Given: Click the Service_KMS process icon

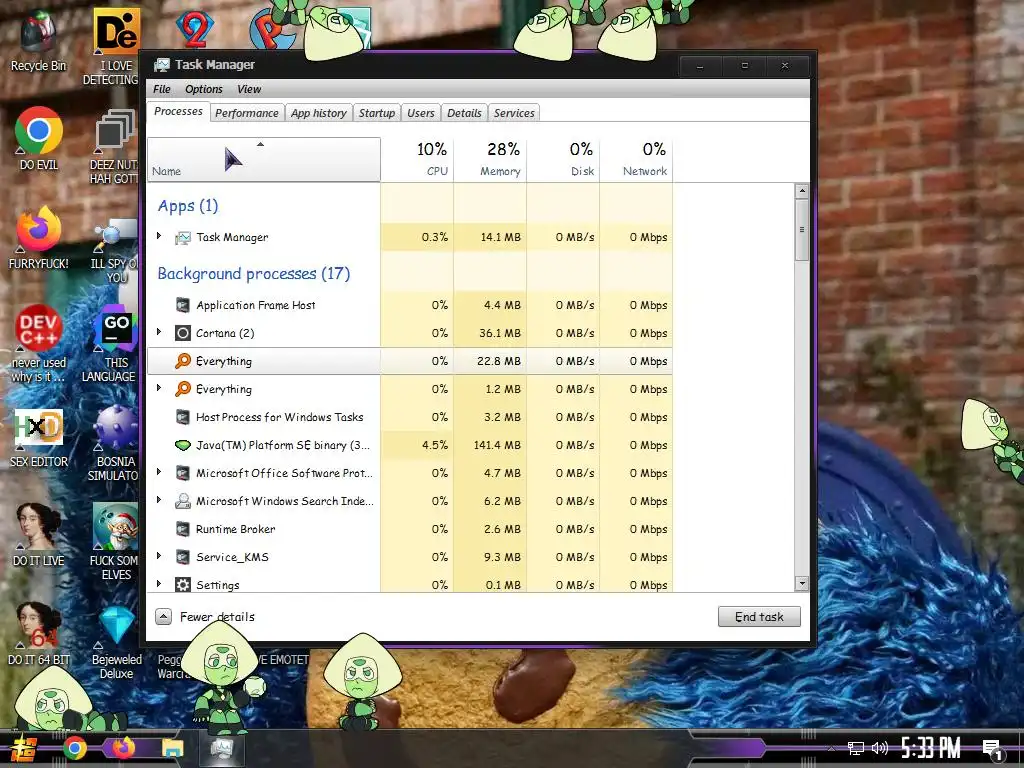Looking at the screenshot, I should click(x=183, y=557).
